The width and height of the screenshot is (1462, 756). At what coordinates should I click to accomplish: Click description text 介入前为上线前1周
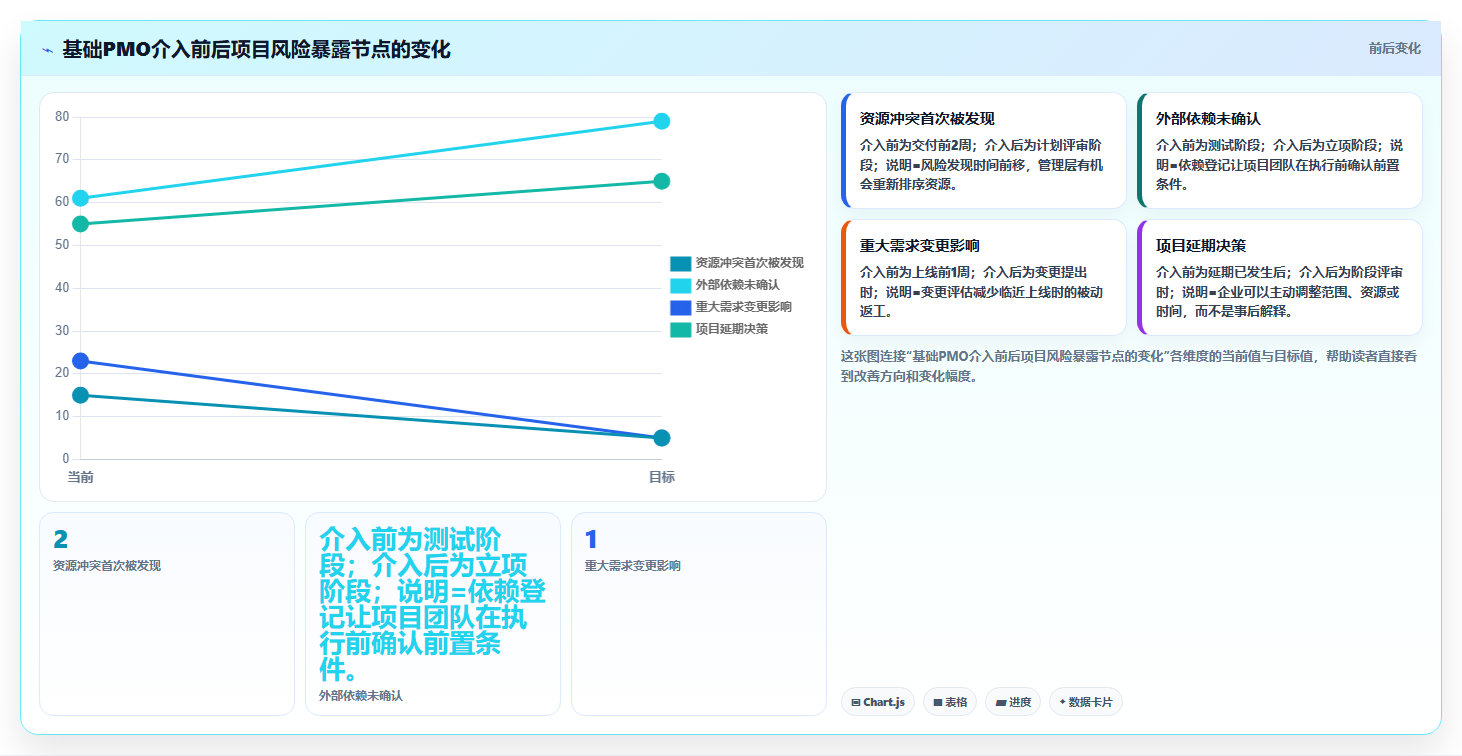(918, 272)
